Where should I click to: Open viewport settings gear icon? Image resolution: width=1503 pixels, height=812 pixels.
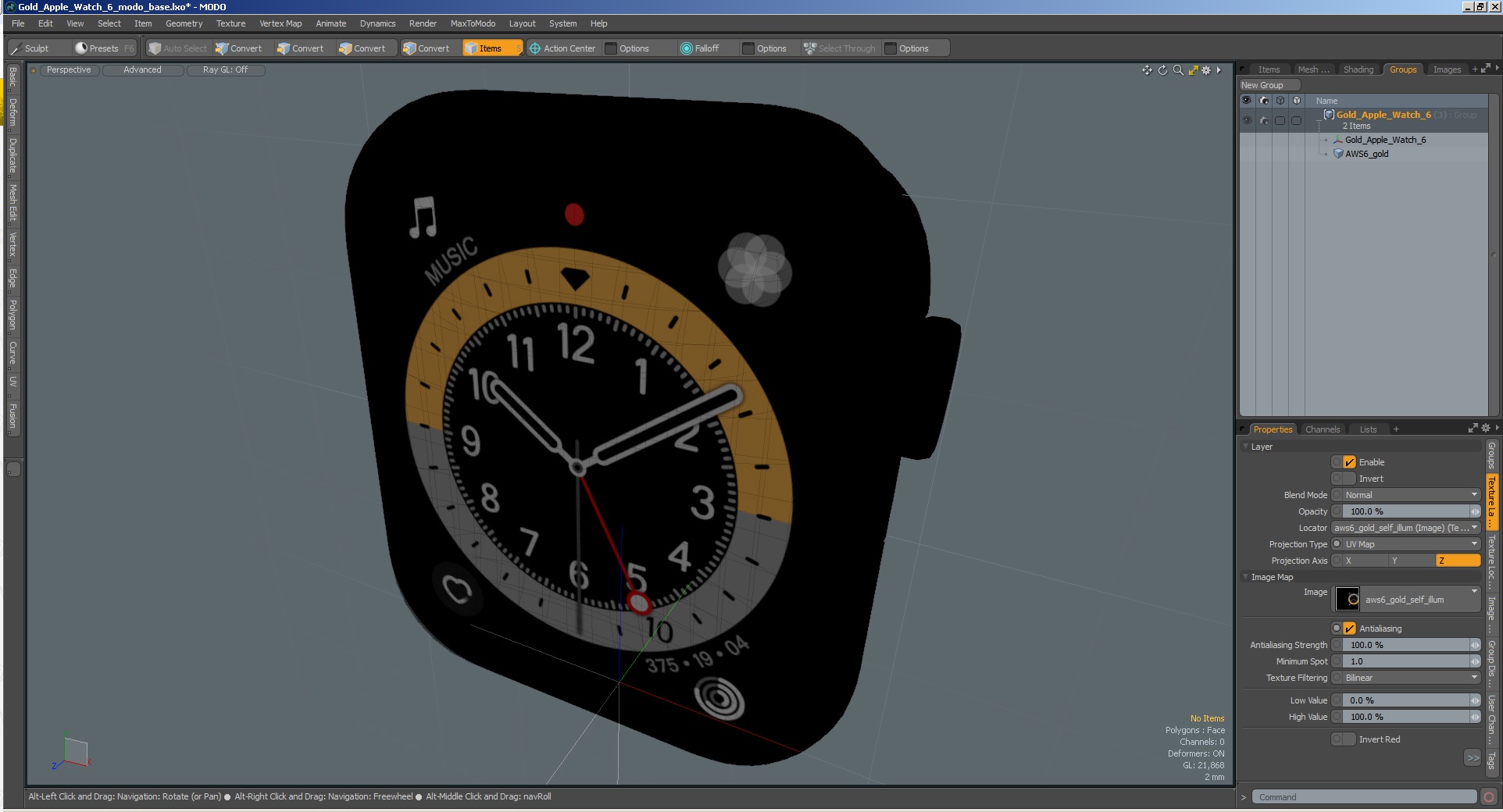coord(1207,70)
